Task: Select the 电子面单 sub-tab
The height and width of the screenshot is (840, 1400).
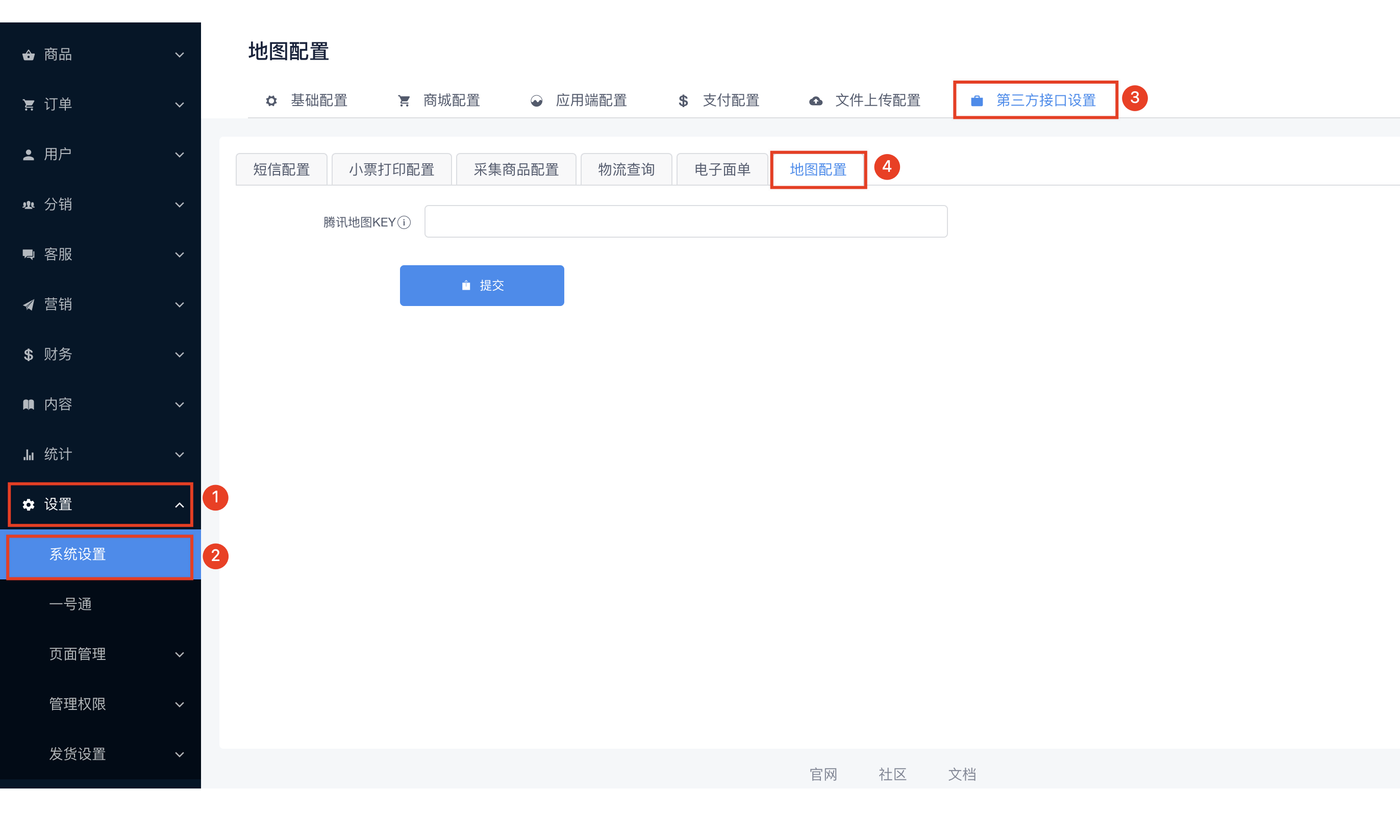Action: coord(722,169)
